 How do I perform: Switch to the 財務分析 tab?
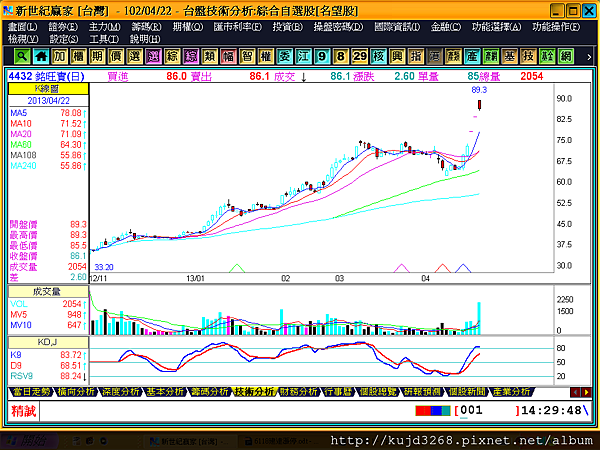pyautogui.click(x=298, y=391)
